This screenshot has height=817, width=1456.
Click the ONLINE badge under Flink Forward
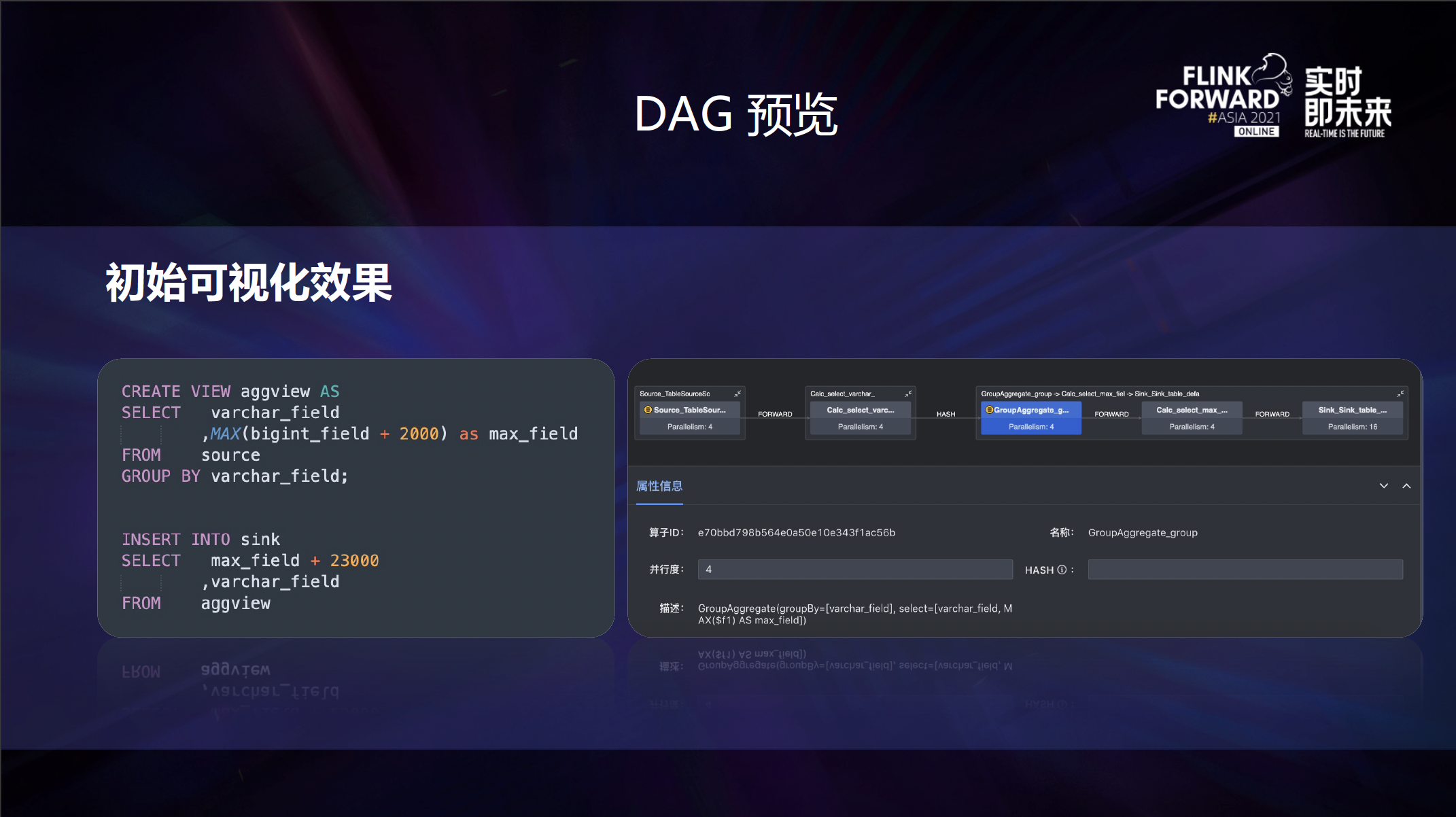coord(1256,132)
